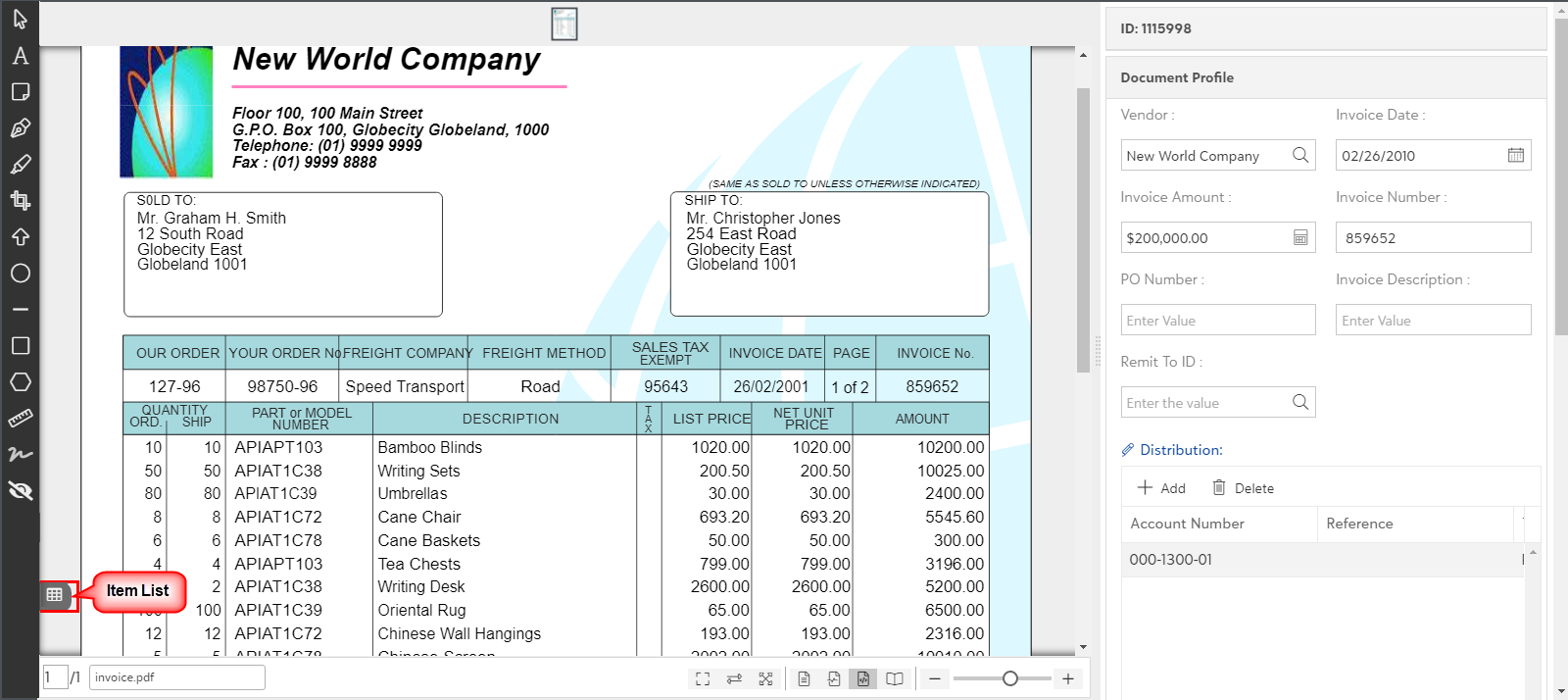Viewport: 1568px width, 700px height.
Task: Pick the ruler measurement tool
Action: [x=20, y=419]
